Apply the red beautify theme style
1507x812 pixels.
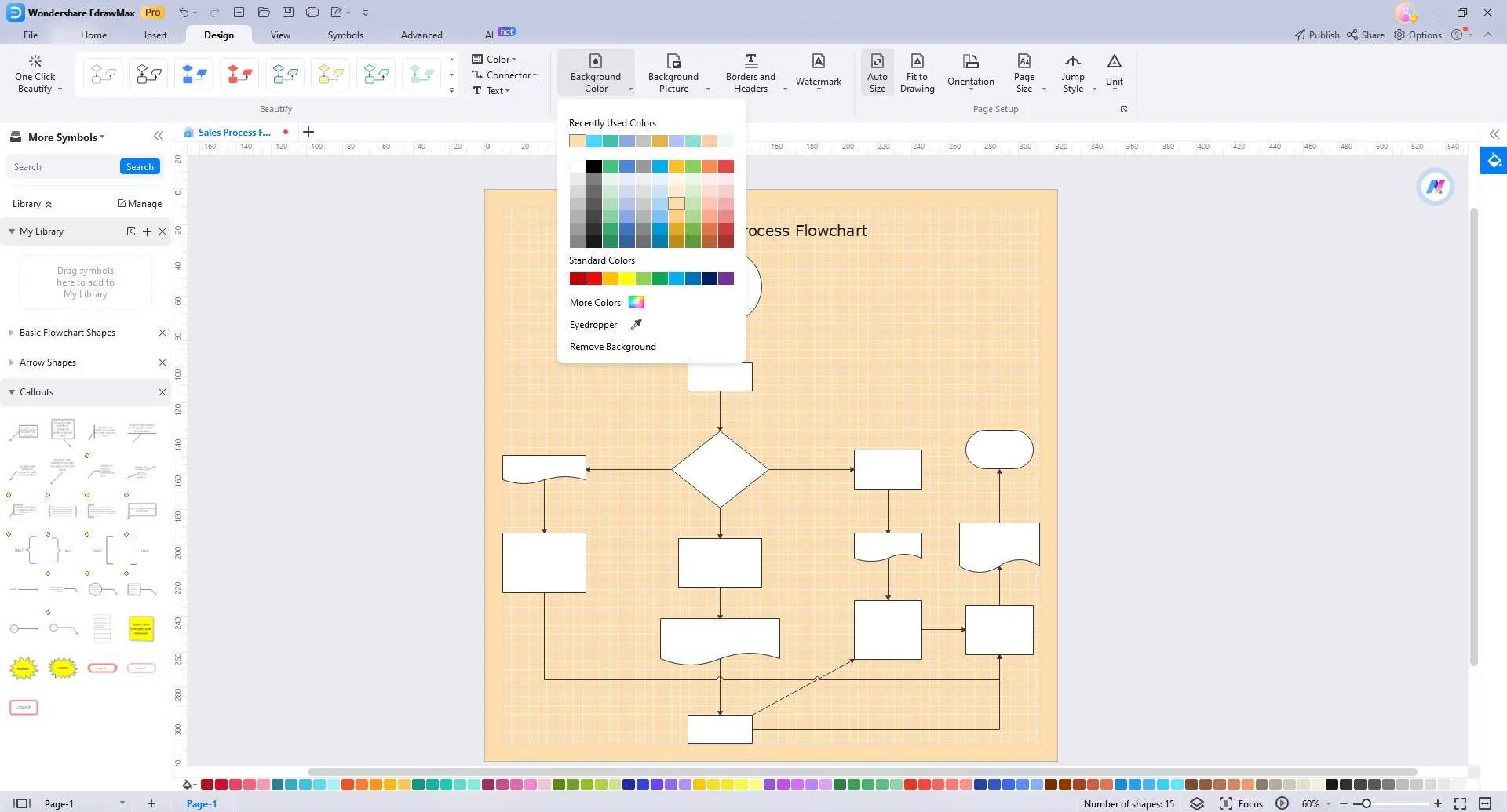point(239,75)
